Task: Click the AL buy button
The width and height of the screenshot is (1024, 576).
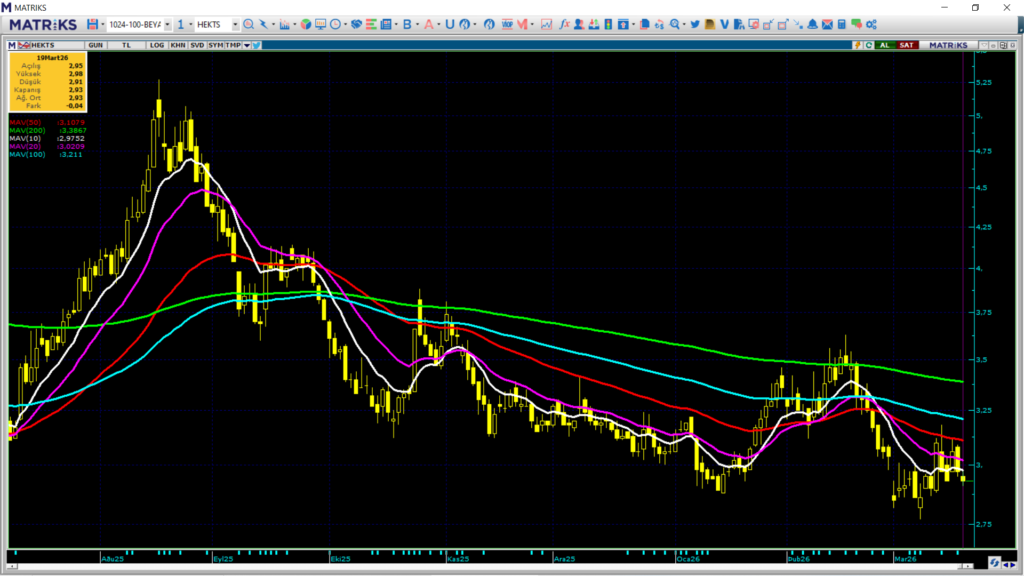Action: 884,45
